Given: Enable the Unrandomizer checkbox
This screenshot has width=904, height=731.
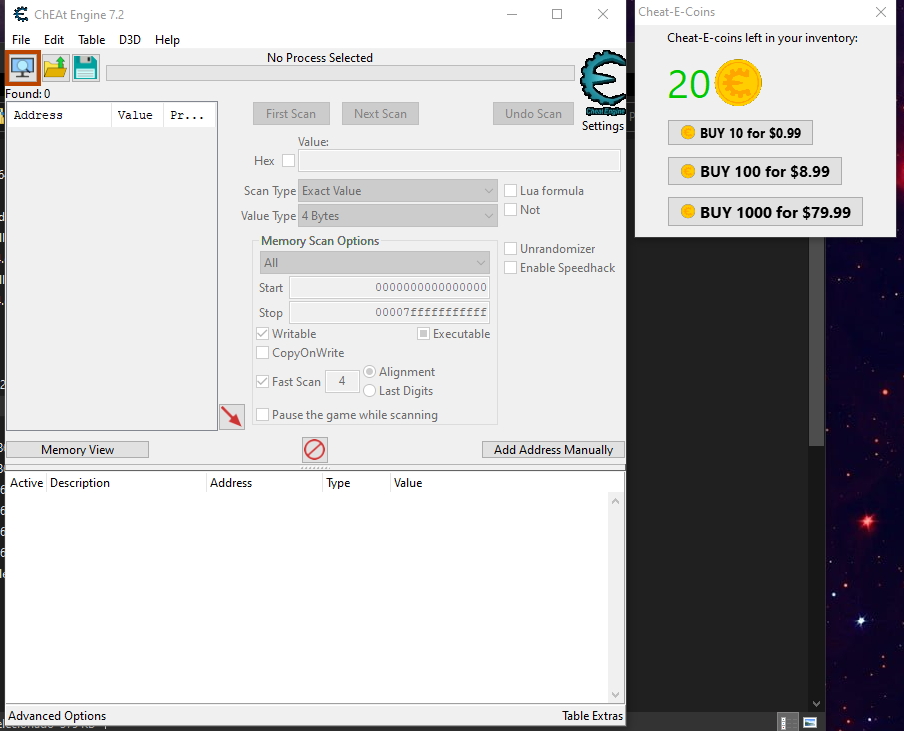Looking at the screenshot, I should coord(510,248).
